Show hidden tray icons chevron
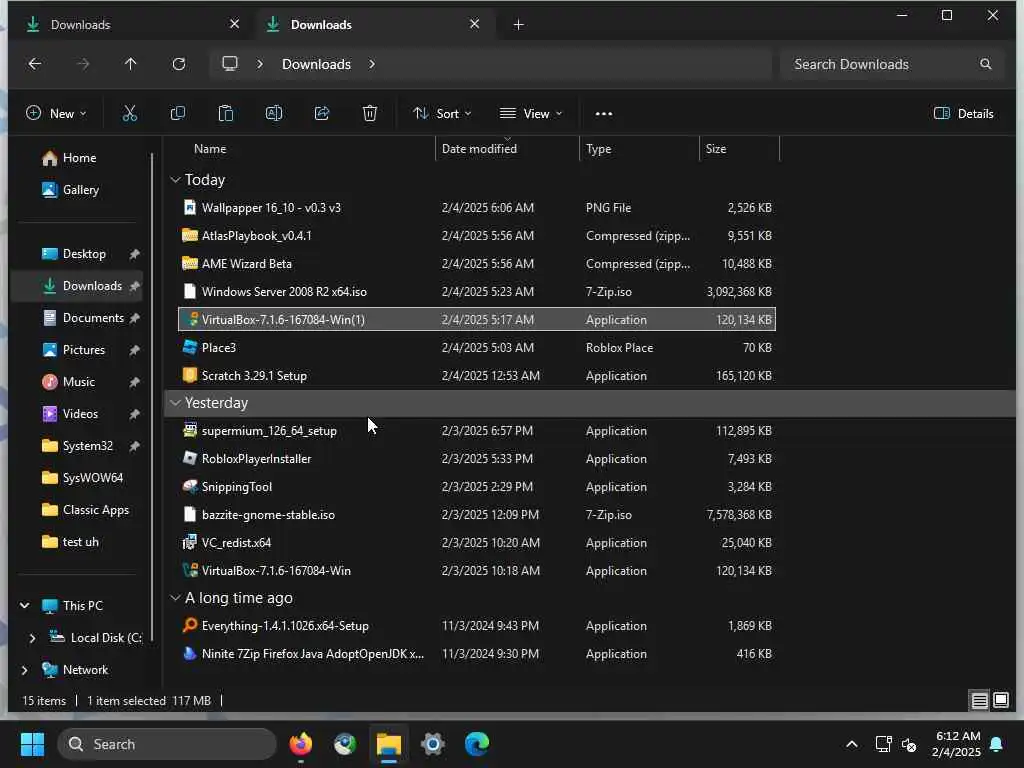 click(x=852, y=744)
